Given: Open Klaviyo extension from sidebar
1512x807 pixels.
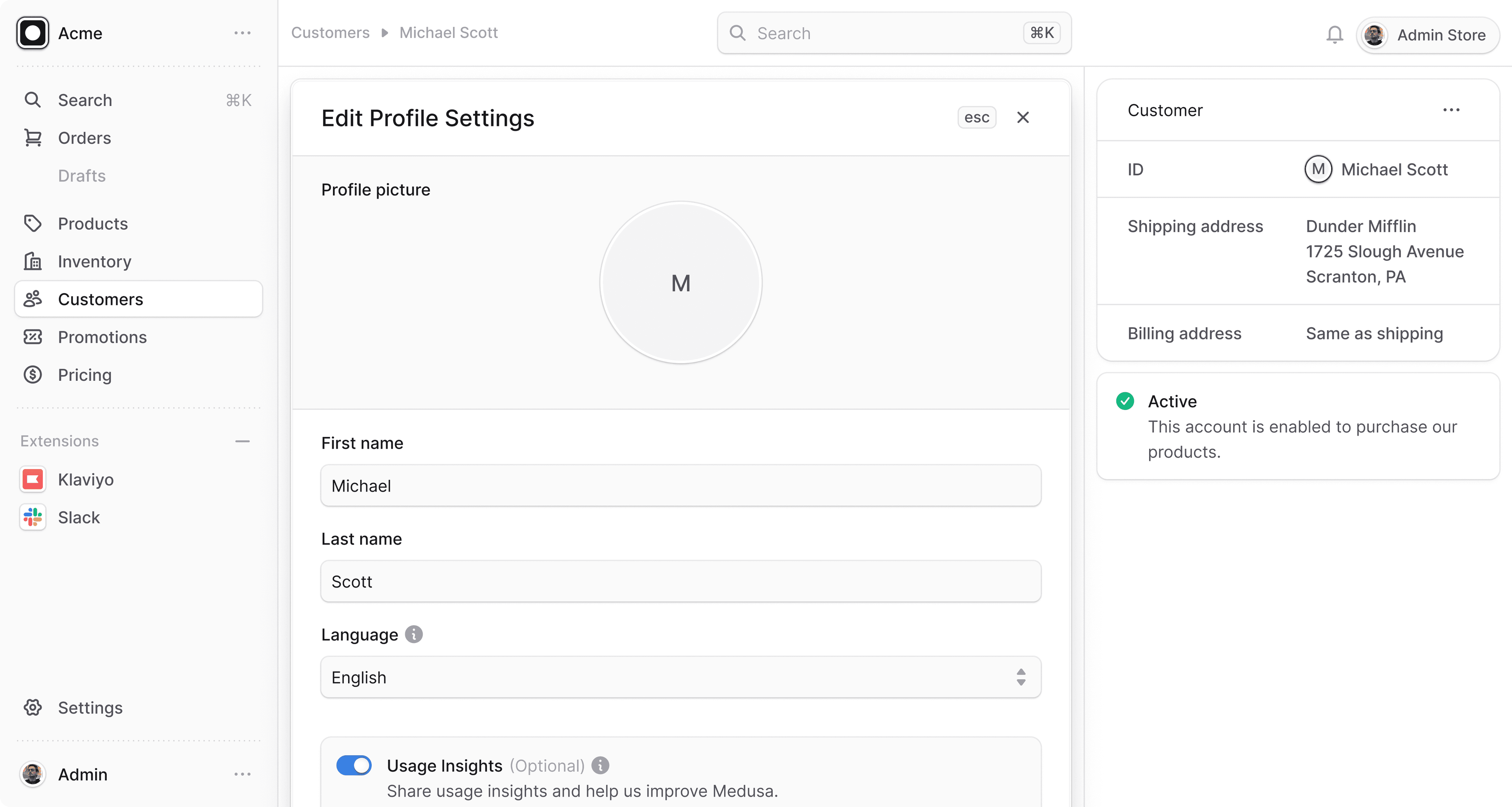Looking at the screenshot, I should pyautogui.click(x=85, y=480).
